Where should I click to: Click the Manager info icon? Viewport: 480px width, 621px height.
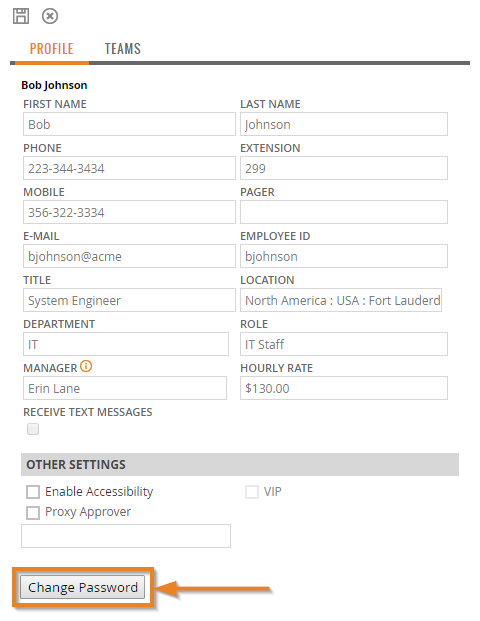pos(86,366)
